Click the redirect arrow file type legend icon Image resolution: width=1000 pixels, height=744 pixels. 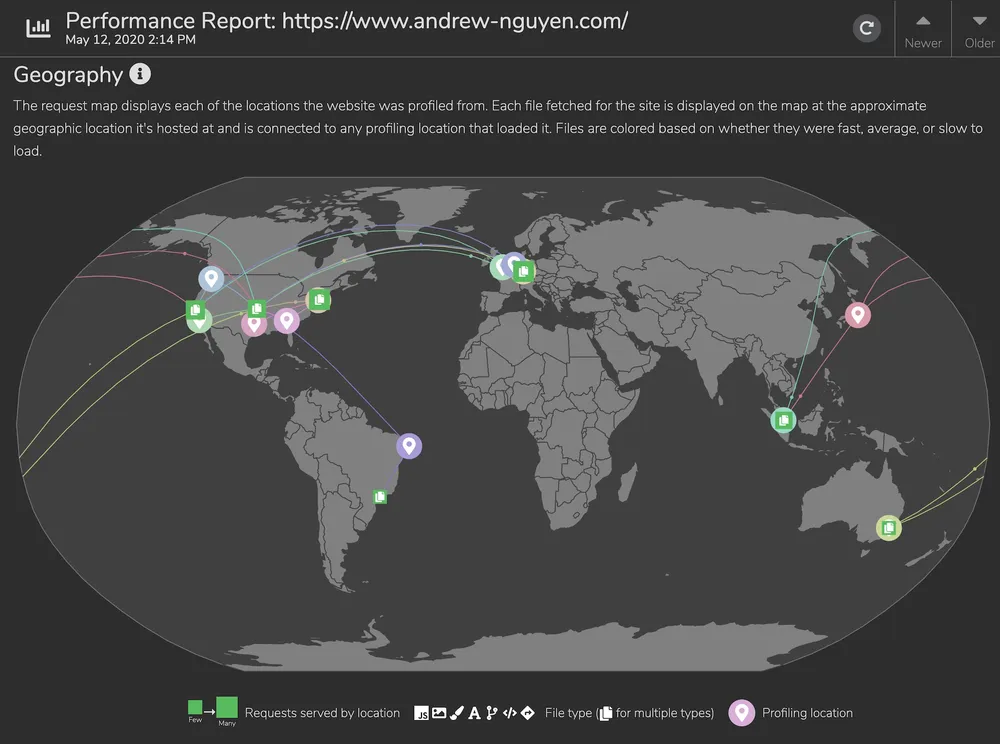pos(527,713)
